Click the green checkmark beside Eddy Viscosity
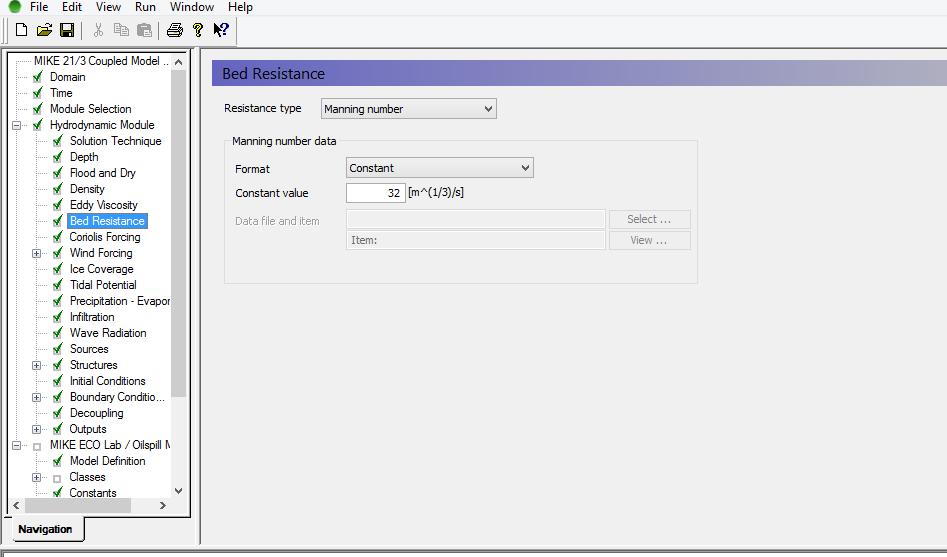 (58, 205)
